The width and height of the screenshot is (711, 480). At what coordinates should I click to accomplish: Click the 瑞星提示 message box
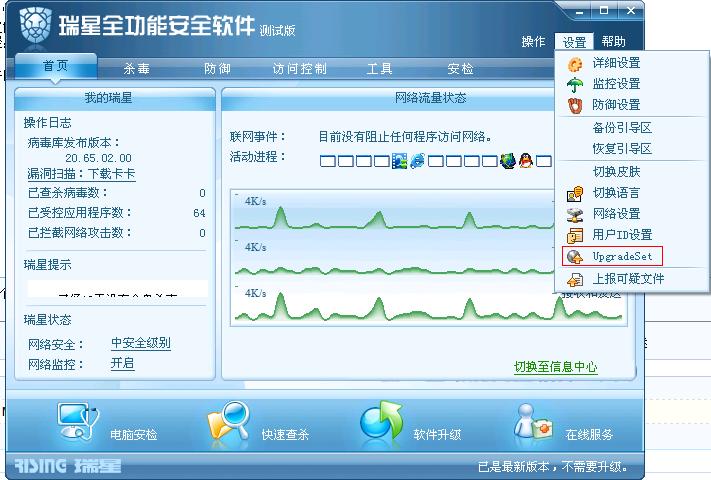tap(117, 288)
